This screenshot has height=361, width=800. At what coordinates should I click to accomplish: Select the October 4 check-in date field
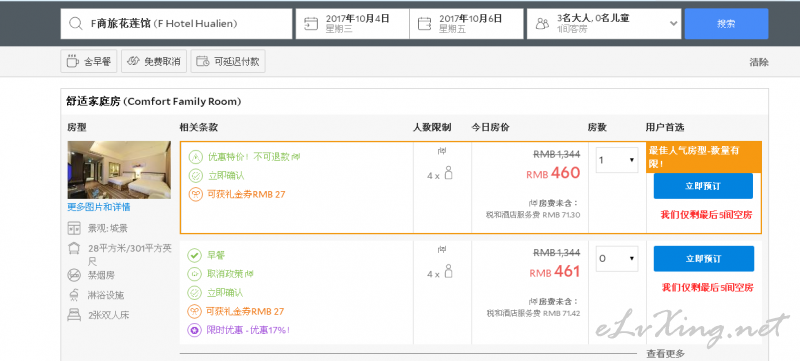pyautogui.click(x=352, y=23)
